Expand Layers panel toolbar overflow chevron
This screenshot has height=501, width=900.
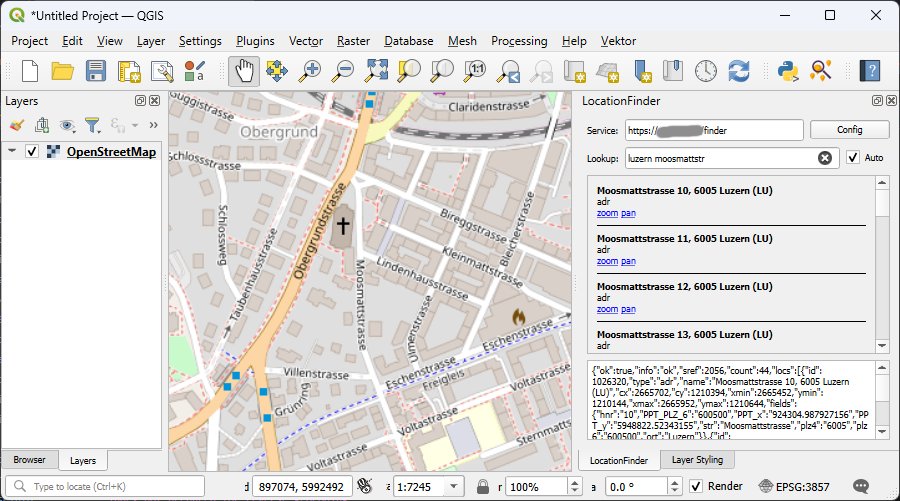tap(153, 125)
